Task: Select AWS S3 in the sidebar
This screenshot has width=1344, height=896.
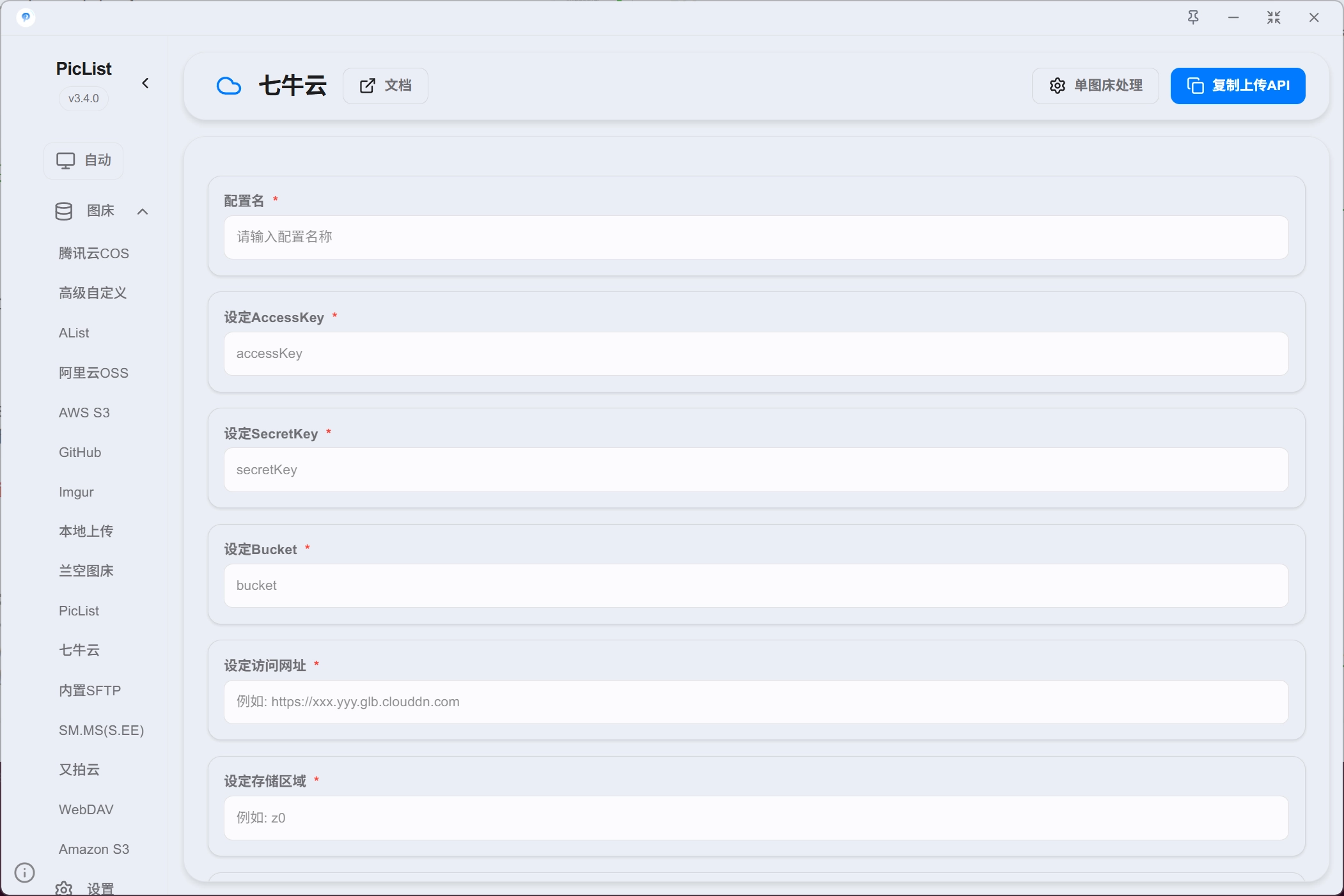Action: click(x=84, y=413)
